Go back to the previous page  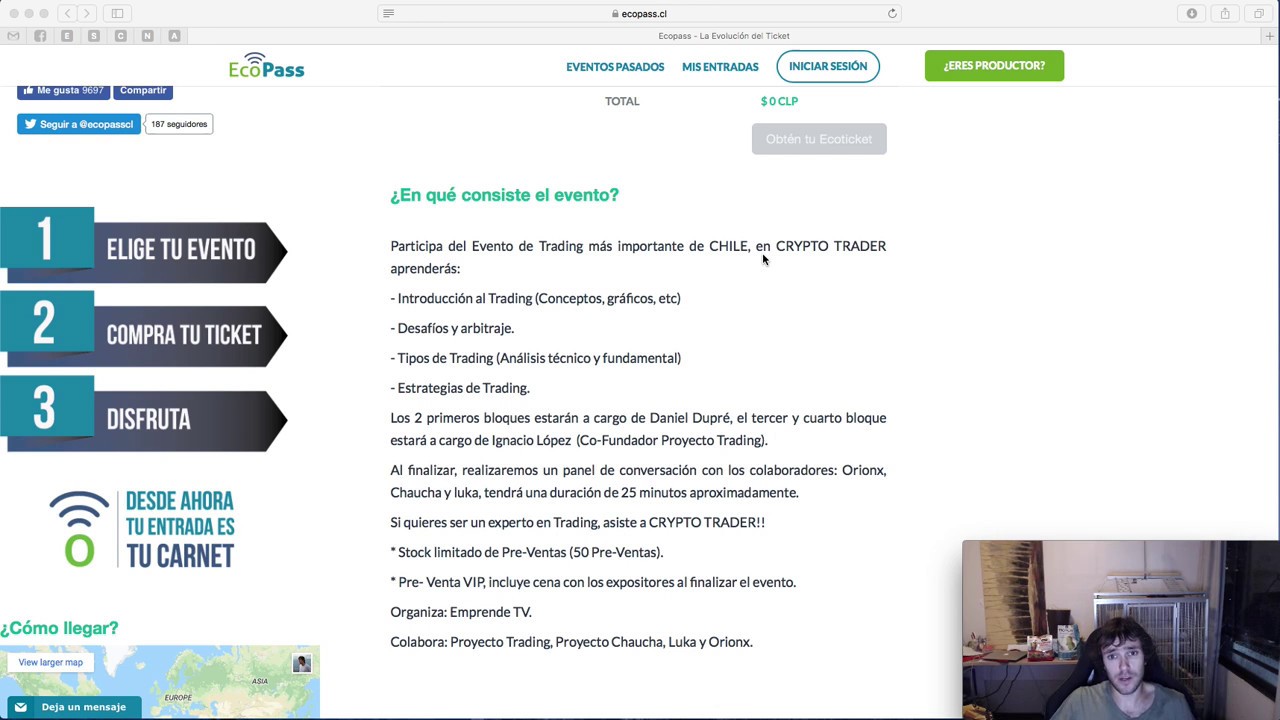coord(67,13)
